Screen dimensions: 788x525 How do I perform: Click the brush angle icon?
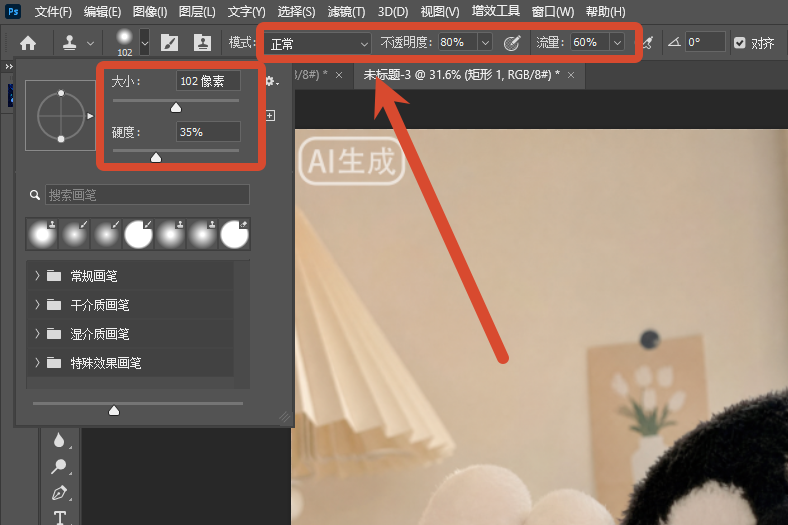(674, 43)
